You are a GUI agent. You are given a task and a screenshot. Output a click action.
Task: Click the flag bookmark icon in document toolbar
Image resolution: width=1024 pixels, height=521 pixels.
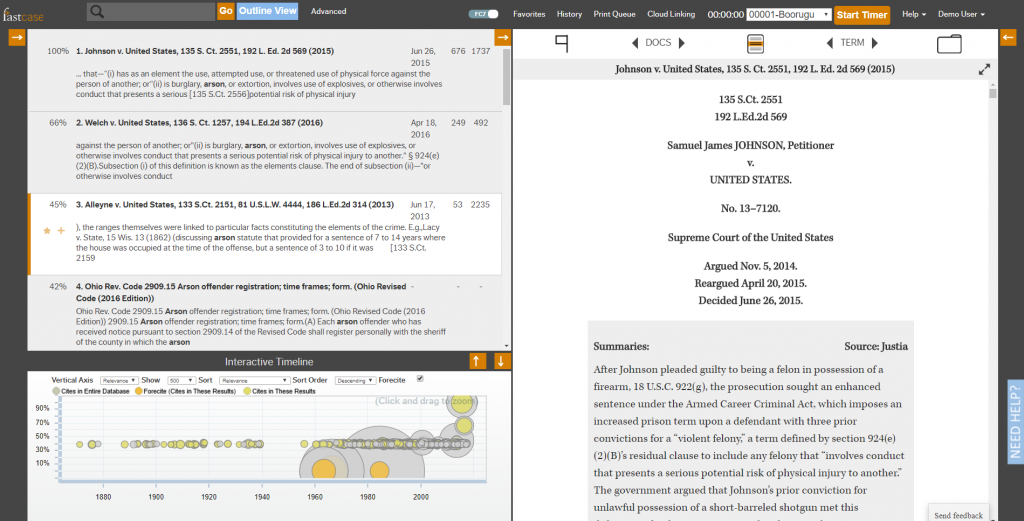(x=561, y=43)
